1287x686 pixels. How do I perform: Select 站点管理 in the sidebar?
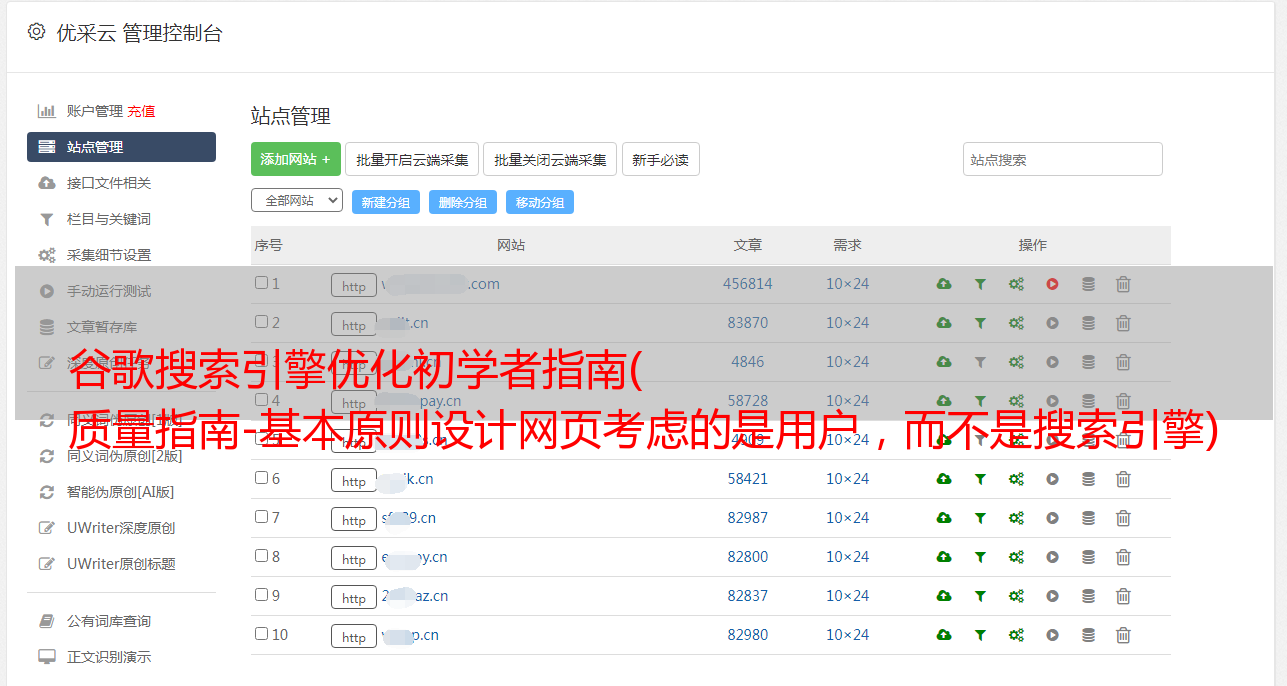tap(121, 147)
